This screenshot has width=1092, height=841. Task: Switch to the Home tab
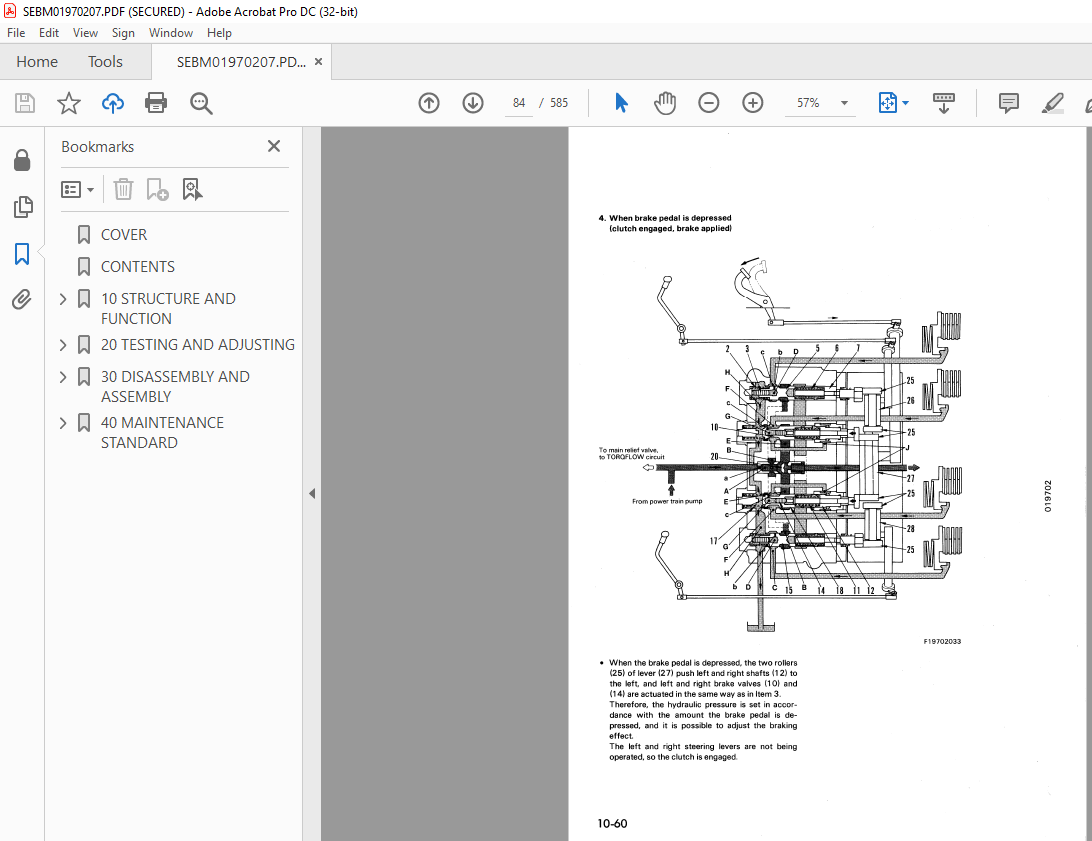(x=37, y=62)
